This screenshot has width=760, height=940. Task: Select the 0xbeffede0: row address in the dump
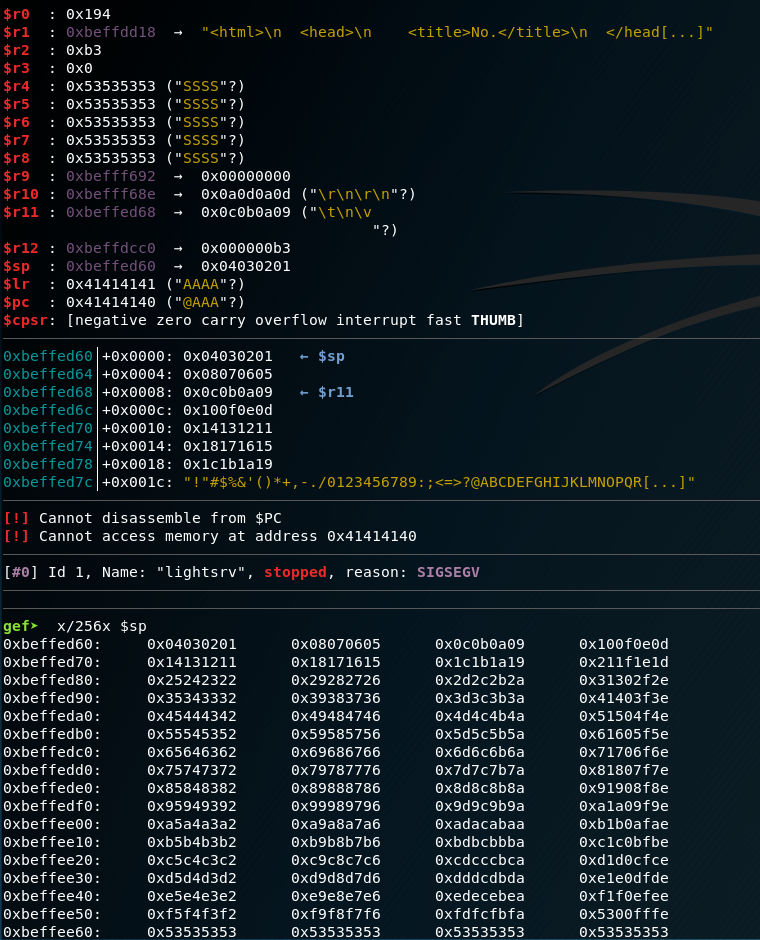[x=52, y=788]
